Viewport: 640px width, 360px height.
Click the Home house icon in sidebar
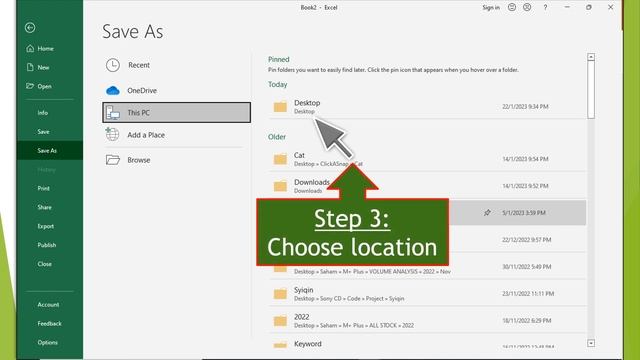click(x=30, y=48)
